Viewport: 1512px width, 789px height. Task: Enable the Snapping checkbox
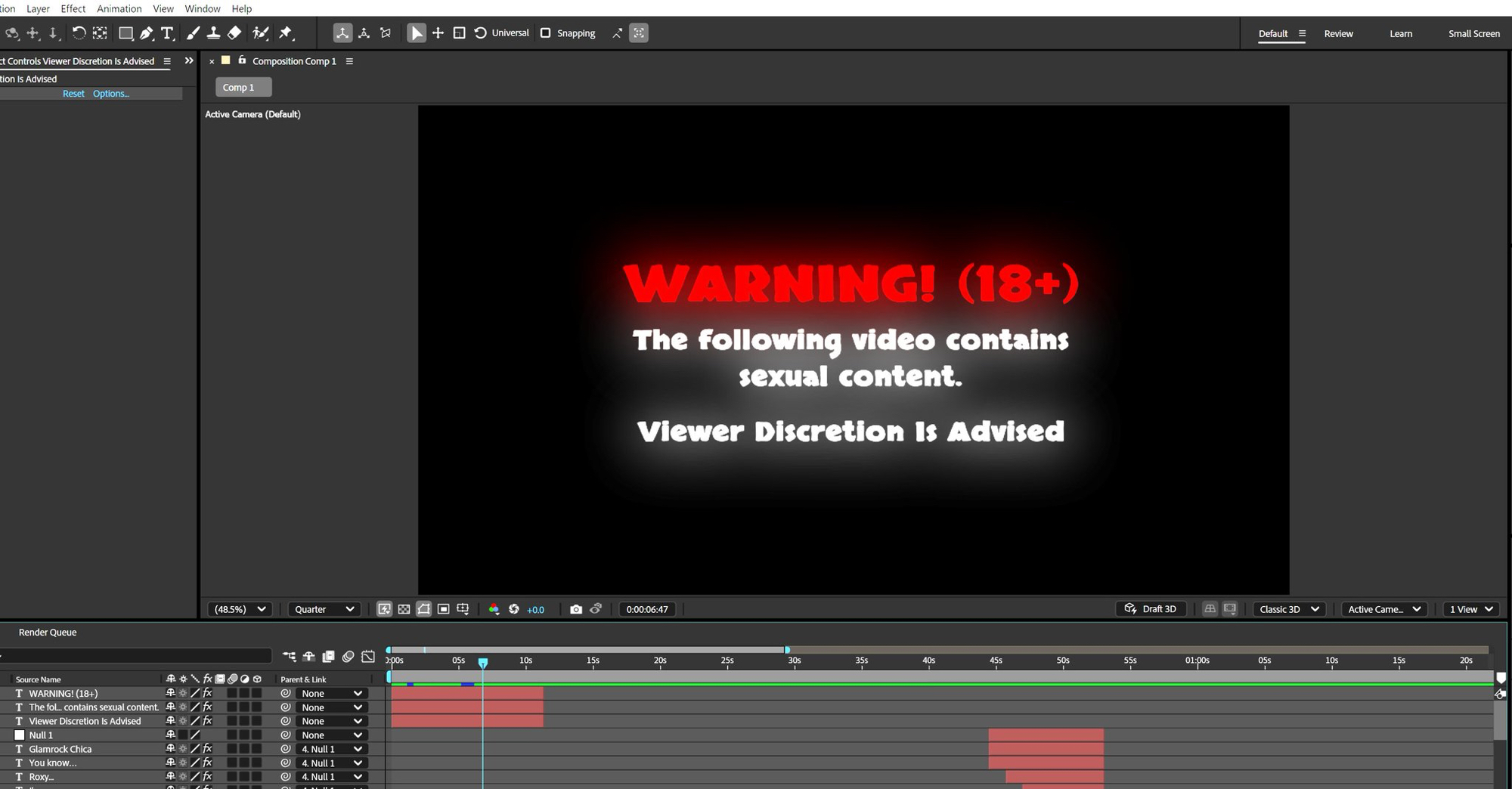(x=545, y=33)
